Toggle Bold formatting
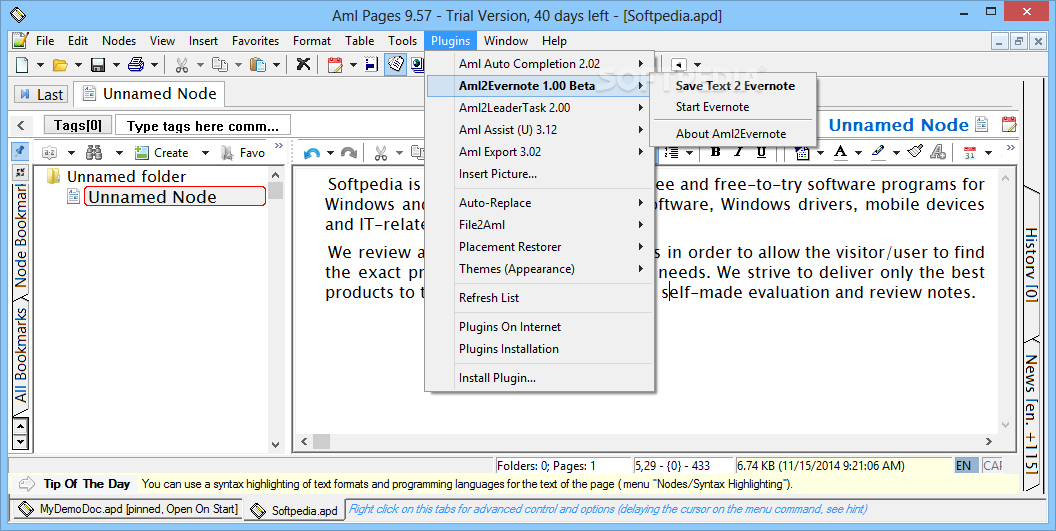 [715, 152]
